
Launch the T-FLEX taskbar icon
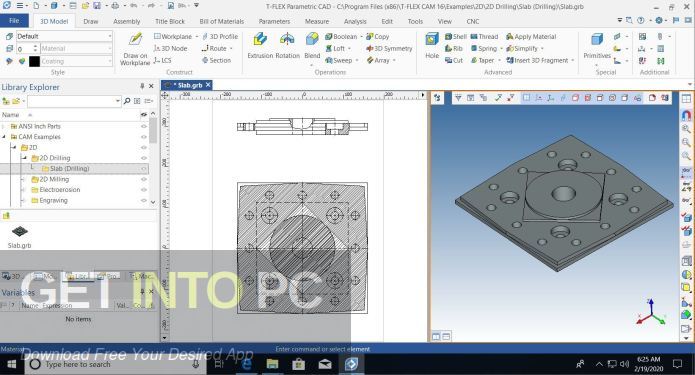pyautogui.click(x=351, y=364)
